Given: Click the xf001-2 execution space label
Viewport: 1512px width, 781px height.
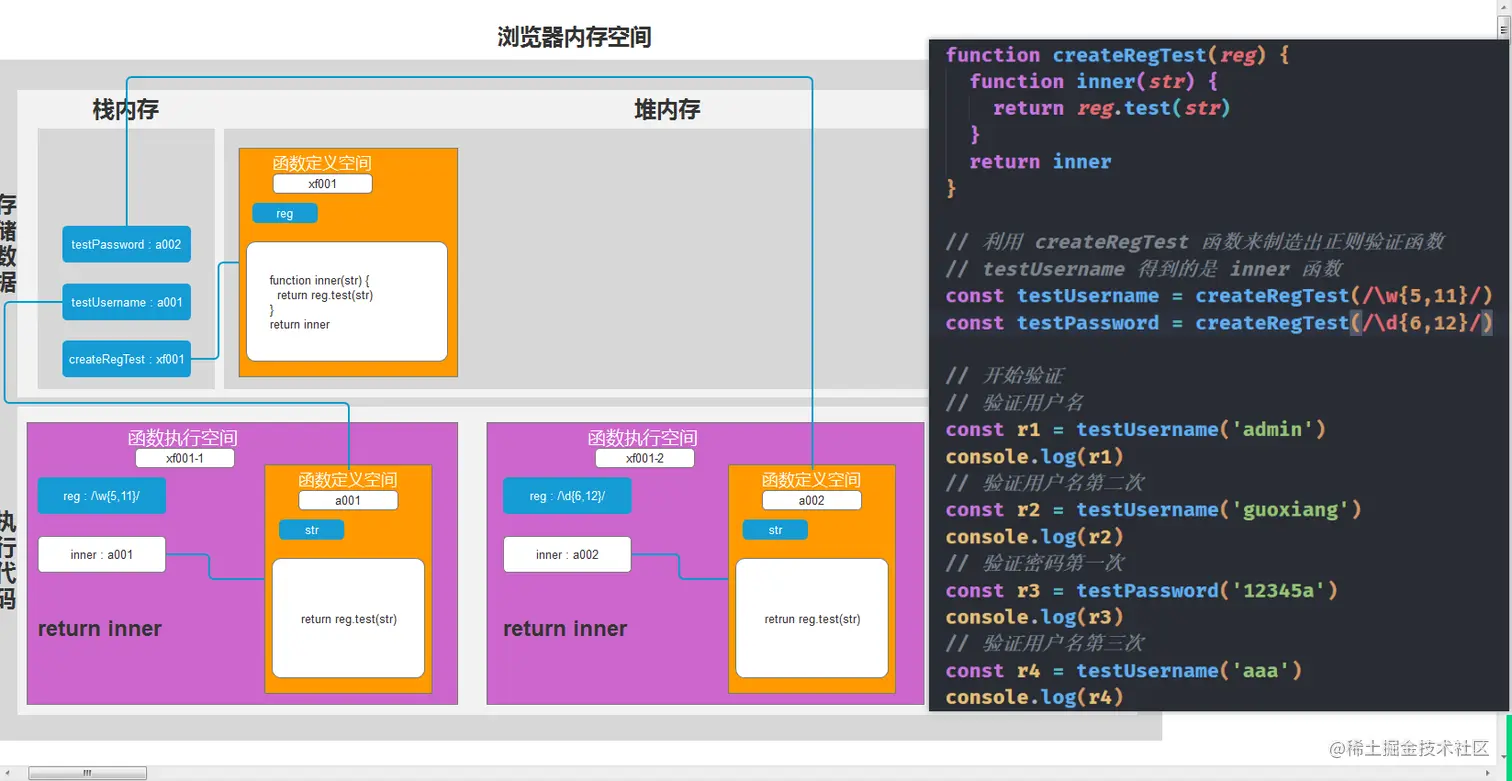Looking at the screenshot, I should click(645, 458).
